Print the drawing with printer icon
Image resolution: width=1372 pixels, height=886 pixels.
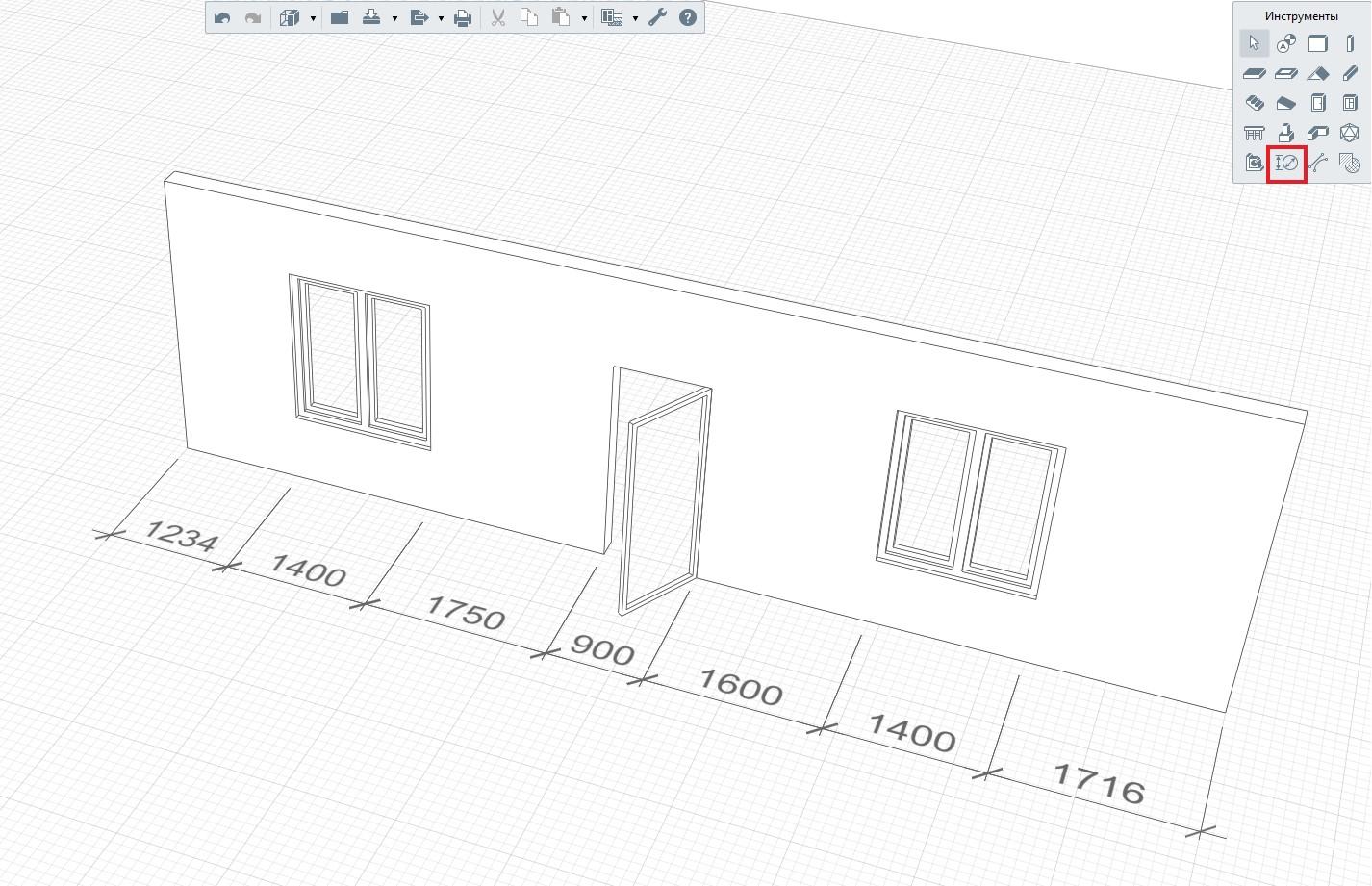[x=463, y=17]
